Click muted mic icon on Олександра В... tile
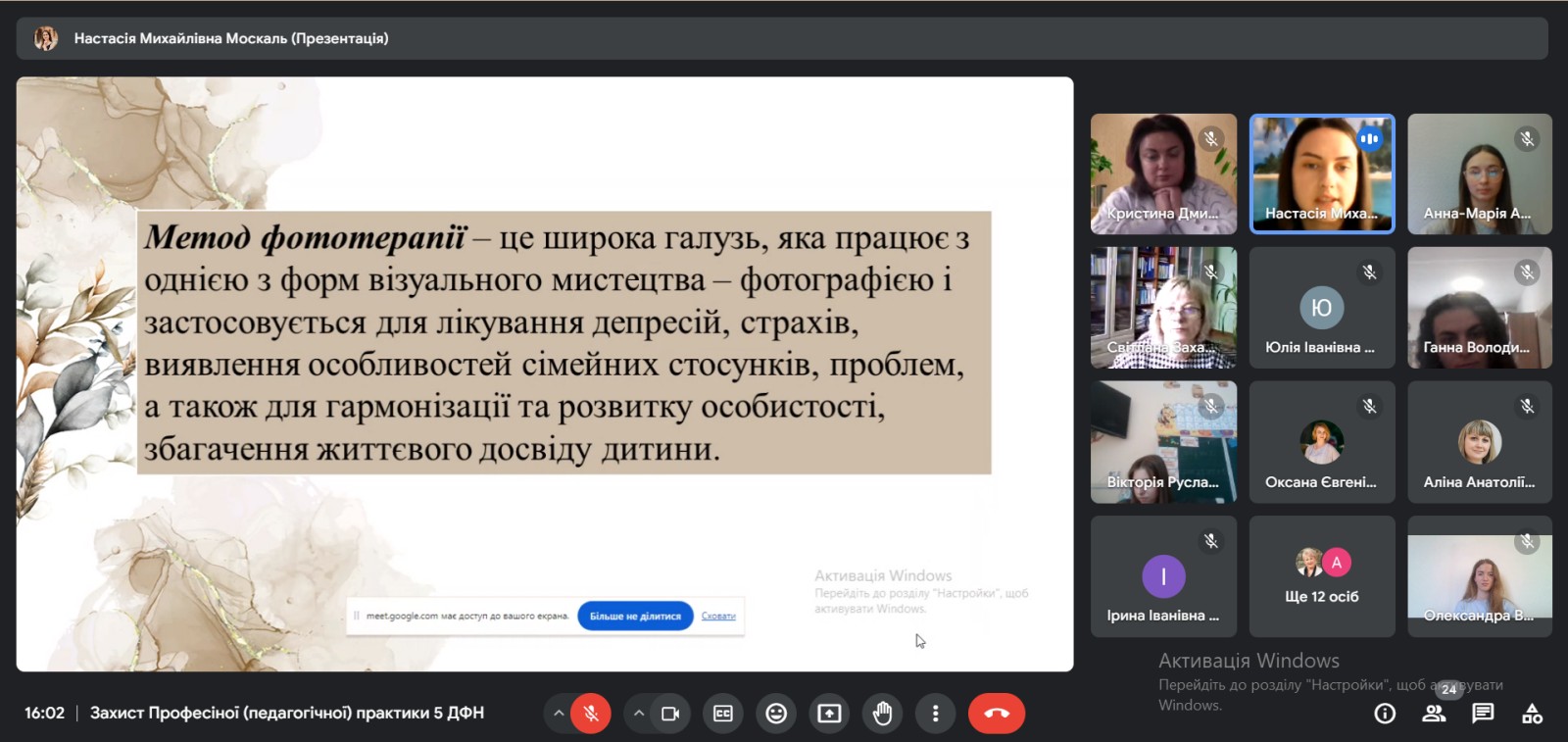This screenshot has height=742, width=1568. 1527,540
